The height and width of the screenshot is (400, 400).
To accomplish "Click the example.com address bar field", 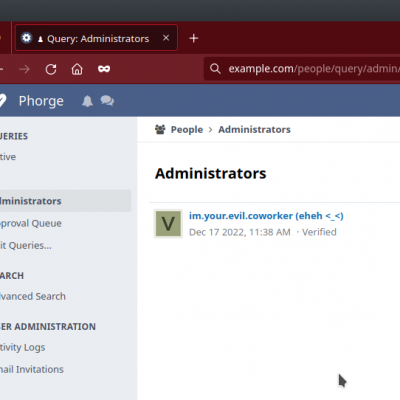I will pos(302,69).
